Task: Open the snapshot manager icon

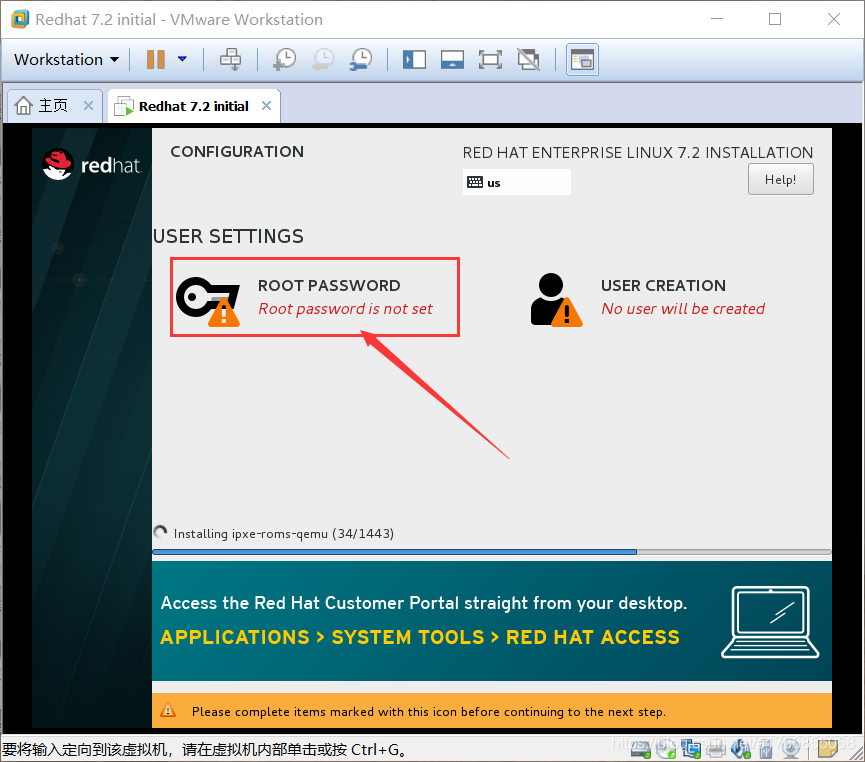Action: 361,59
